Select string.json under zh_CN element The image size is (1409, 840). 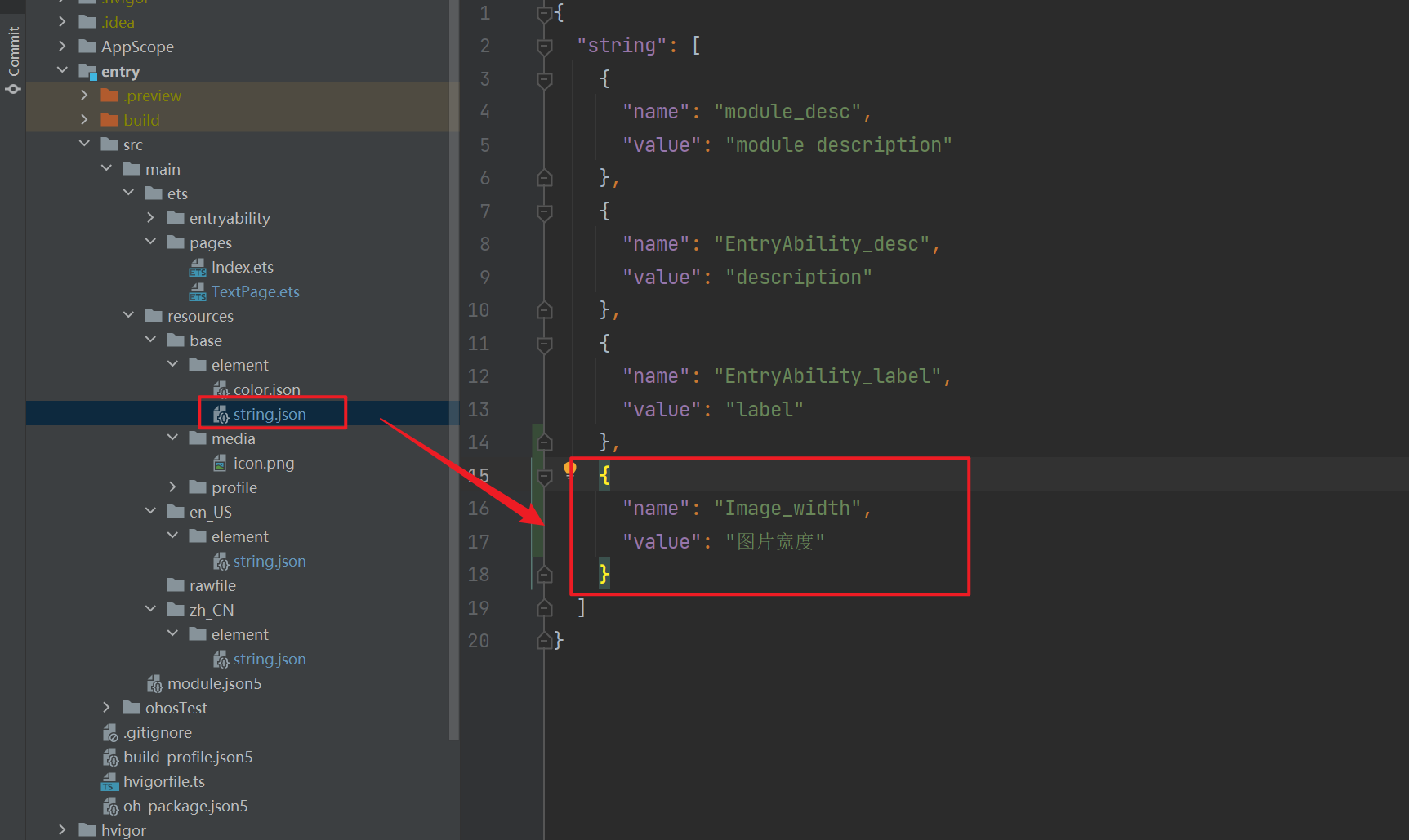(x=269, y=660)
